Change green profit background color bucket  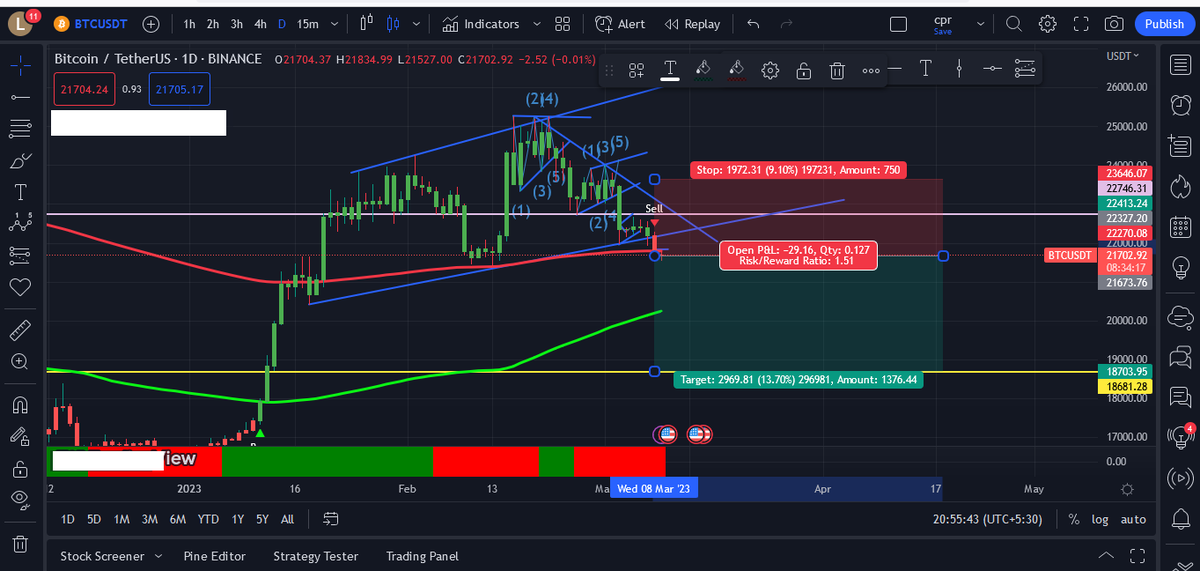703,70
